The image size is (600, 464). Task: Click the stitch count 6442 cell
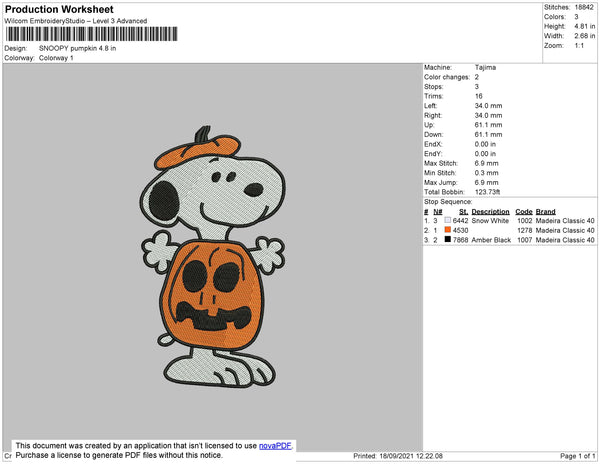460,221
